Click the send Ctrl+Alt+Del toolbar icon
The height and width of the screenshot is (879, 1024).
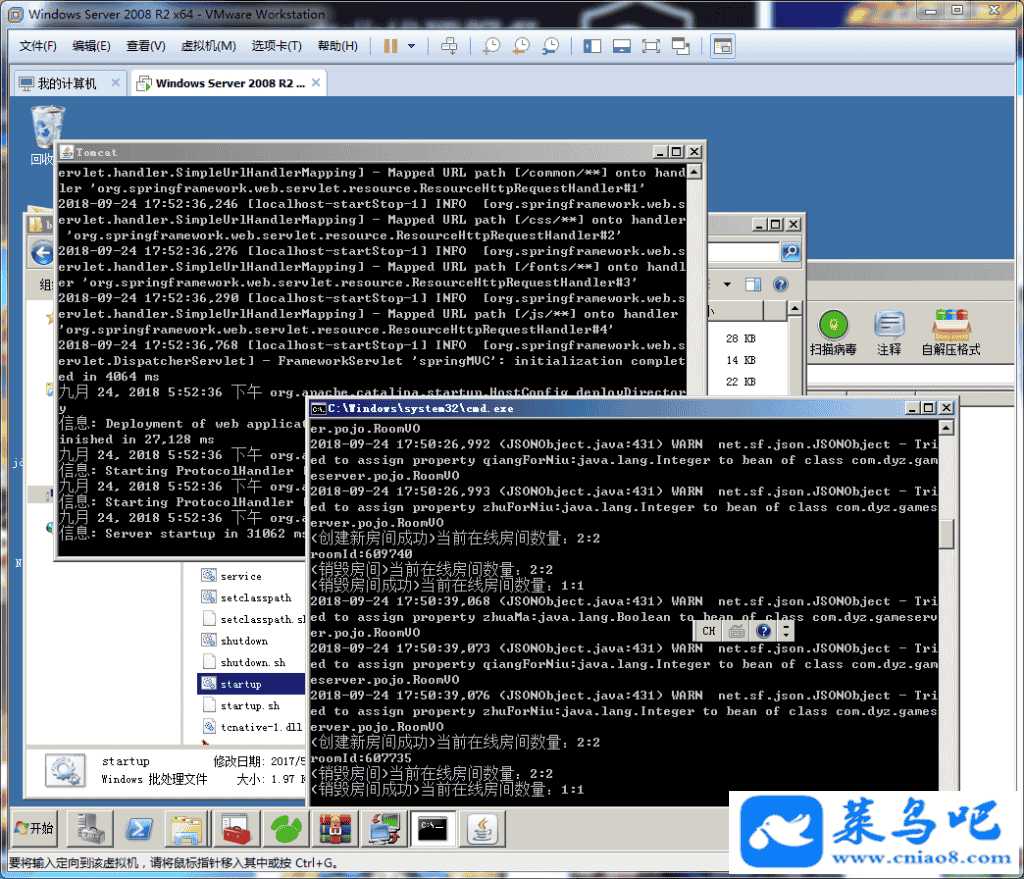coord(450,46)
